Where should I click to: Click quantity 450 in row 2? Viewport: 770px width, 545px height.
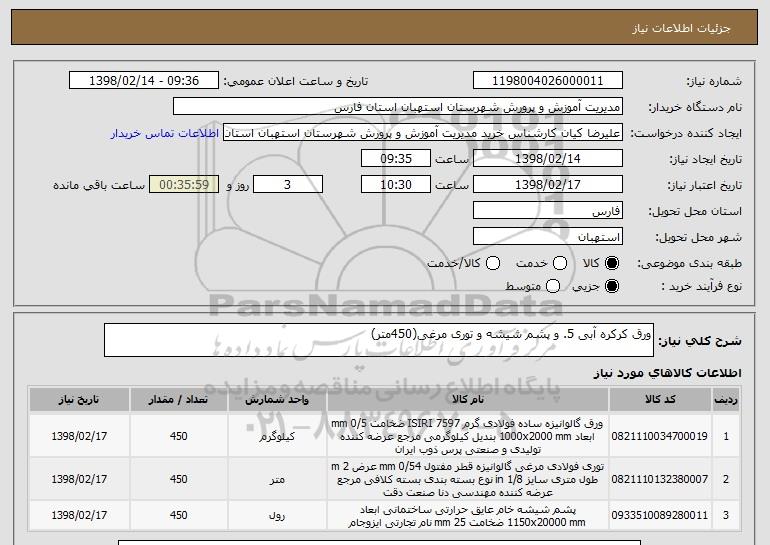[178, 479]
